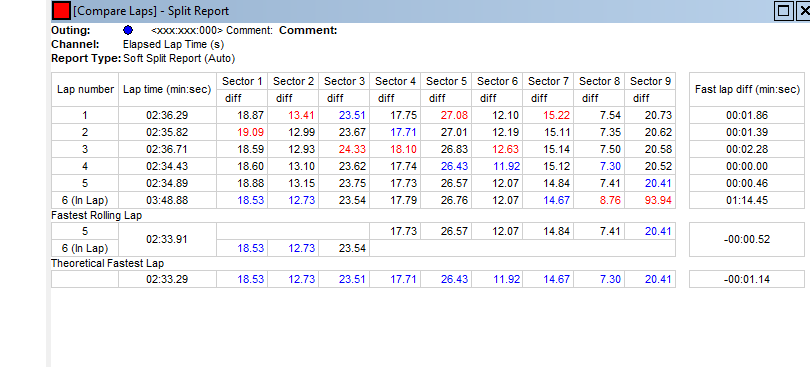
Task: Maximize the Split Report window
Action: (783, 11)
